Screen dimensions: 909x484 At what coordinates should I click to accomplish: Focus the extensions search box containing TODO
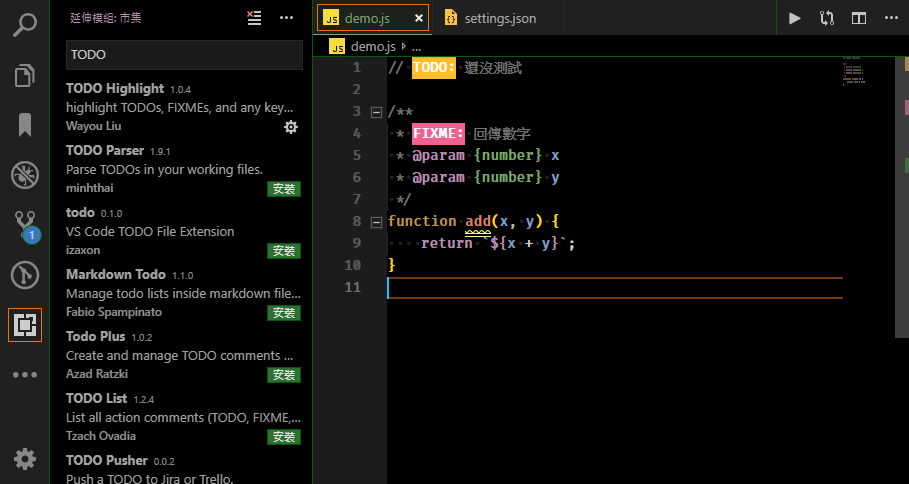(x=184, y=55)
